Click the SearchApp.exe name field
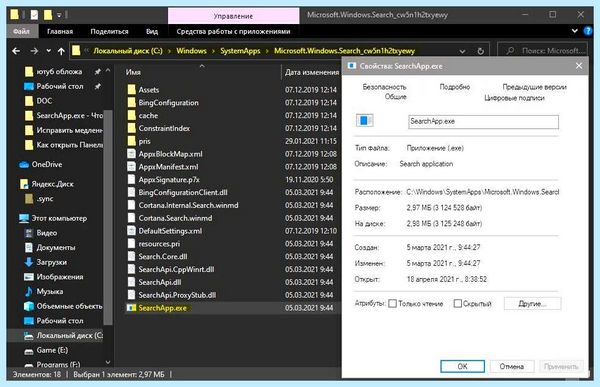The height and width of the screenshot is (387, 600). click(483, 122)
